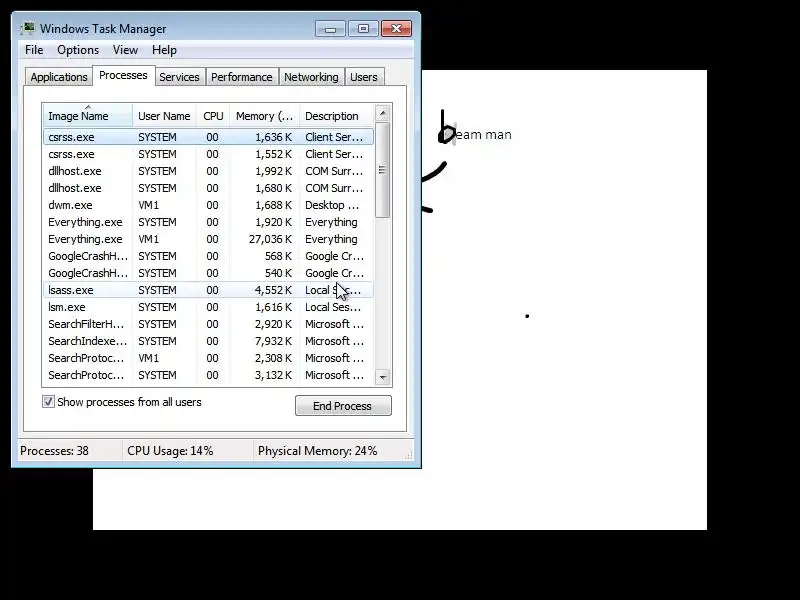800x600 pixels.
Task: Go to the Networking tab
Action: pos(311,77)
